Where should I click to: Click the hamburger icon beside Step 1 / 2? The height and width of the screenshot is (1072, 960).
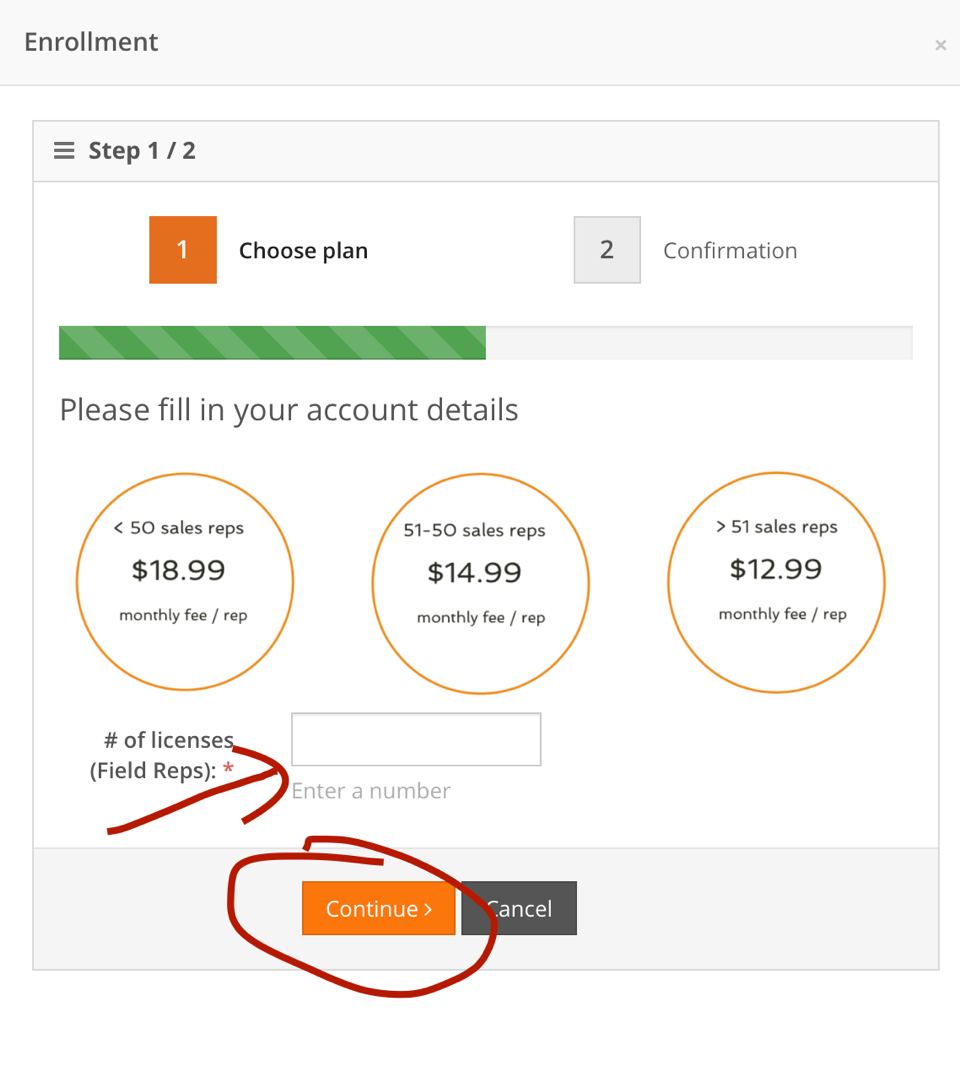tap(64, 151)
